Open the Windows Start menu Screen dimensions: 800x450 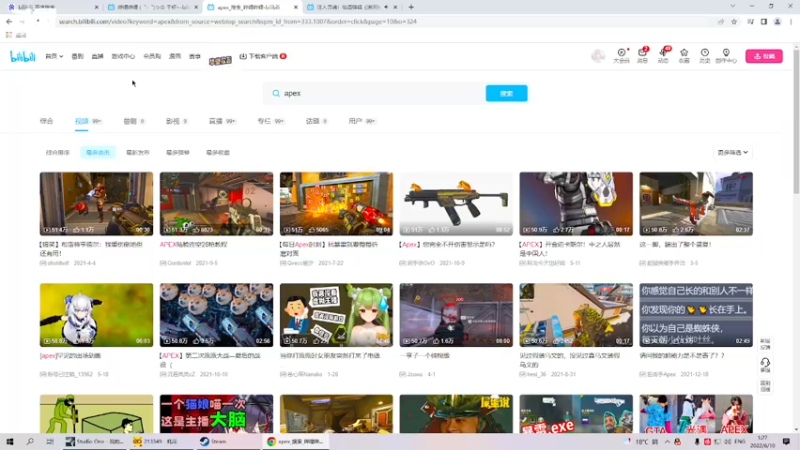9,441
